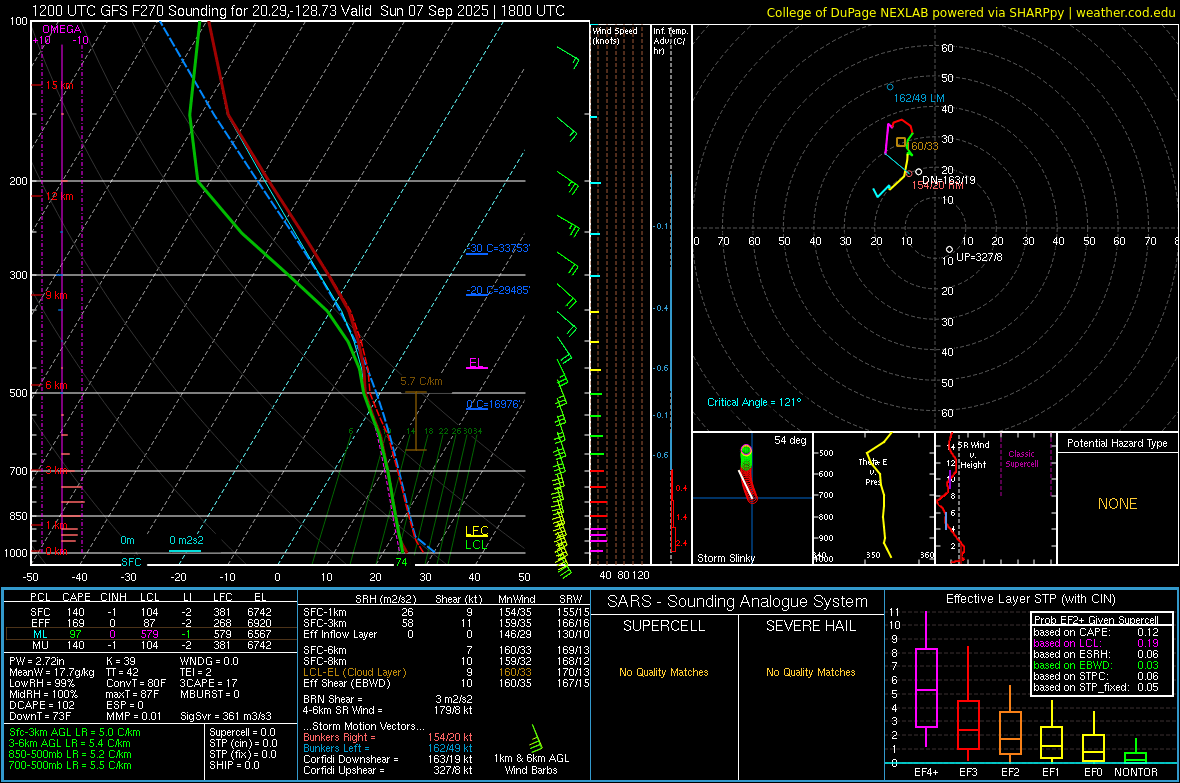Click 'No Quality Matches' under SEVERE HAIL
The width and height of the screenshot is (1180, 783).
coord(810,672)
